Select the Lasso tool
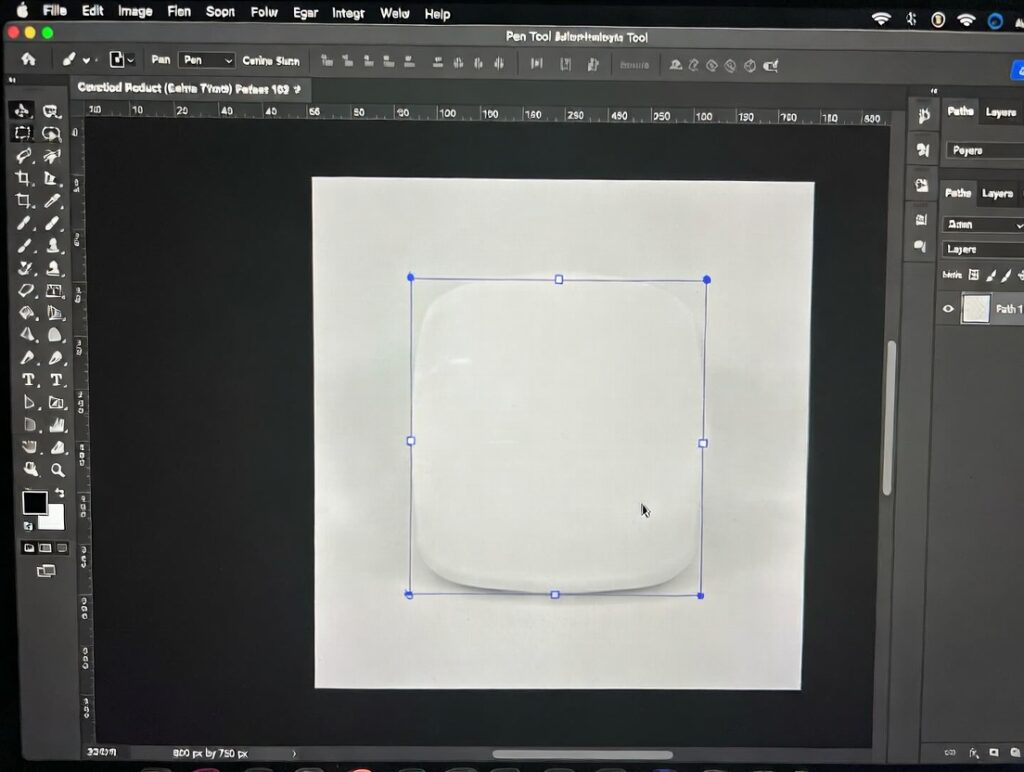Screen dimensions: 1024x772 coord(52,133)
